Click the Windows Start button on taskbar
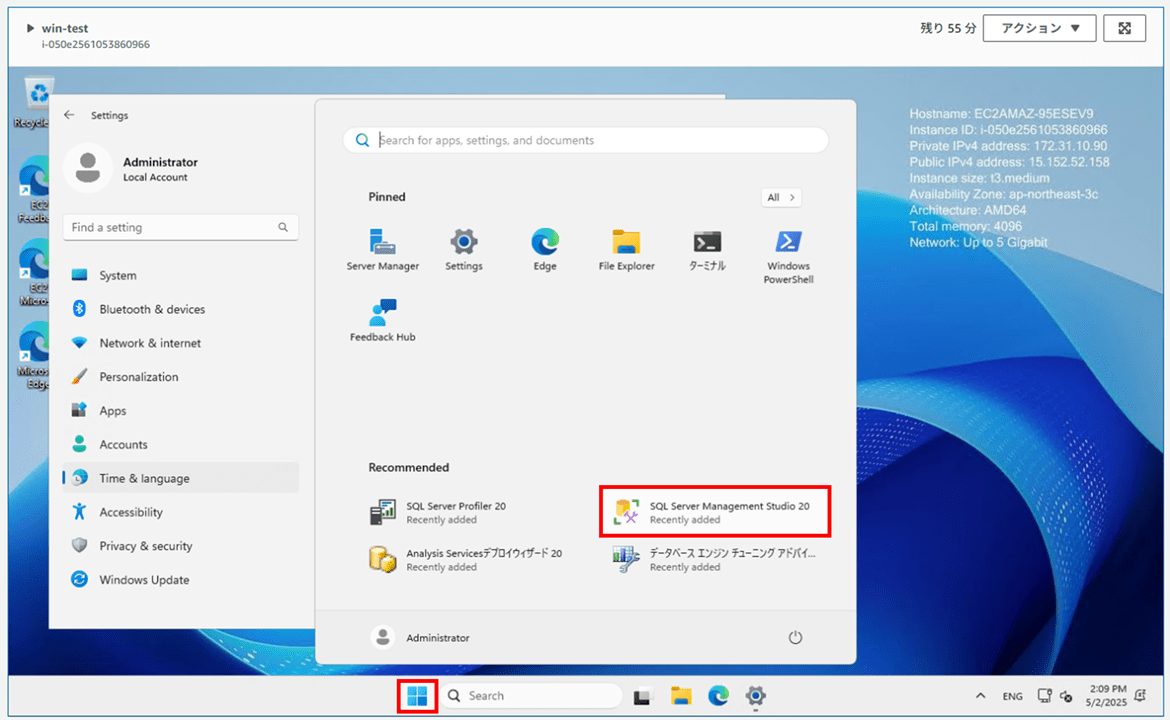This screenshot has width=1170, height=720. coord(417,696)
